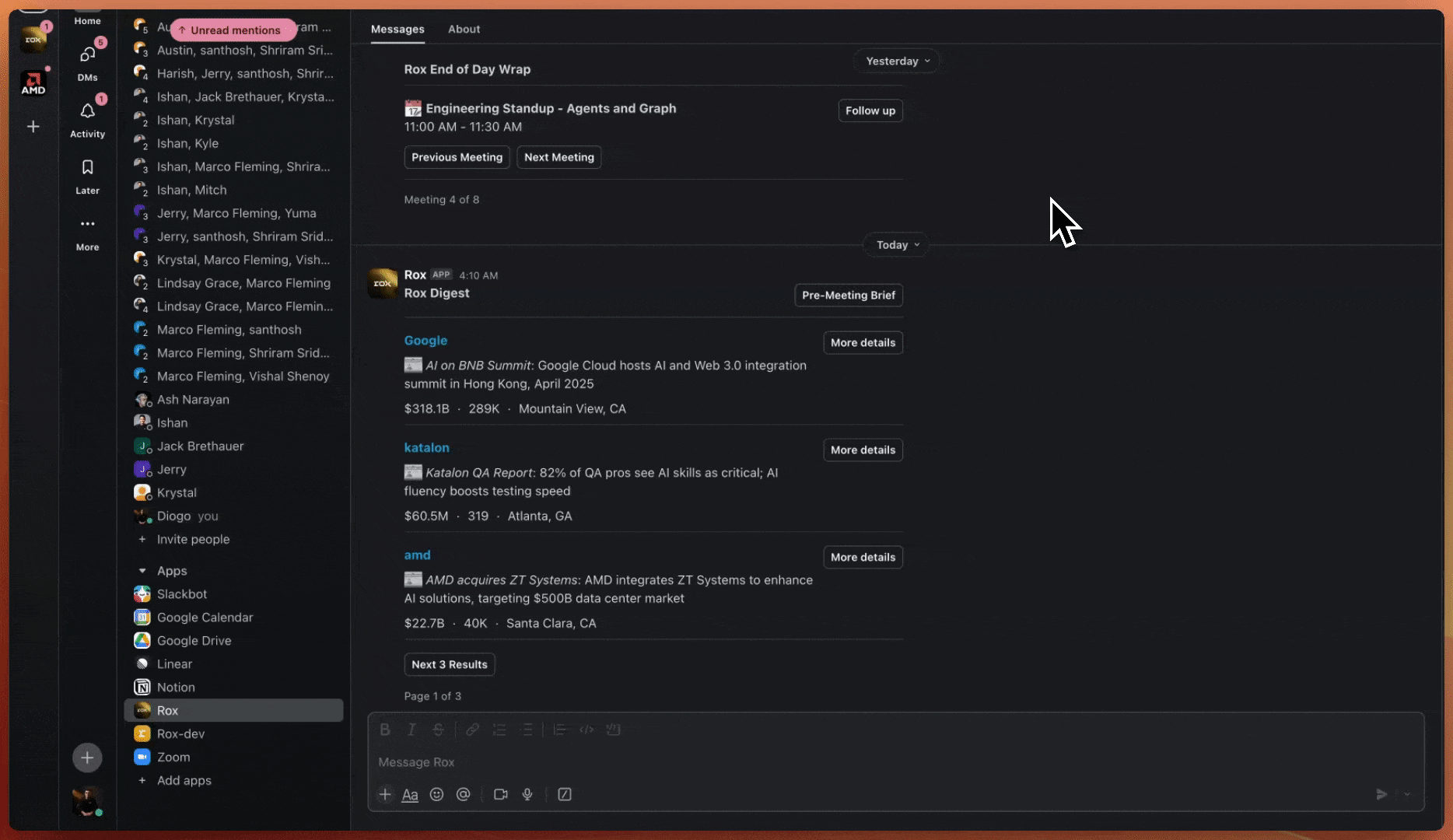Switch to the About tab
Image resolution: width=1453 pixels, height=840 pixels.
click(x=464, y=29)
